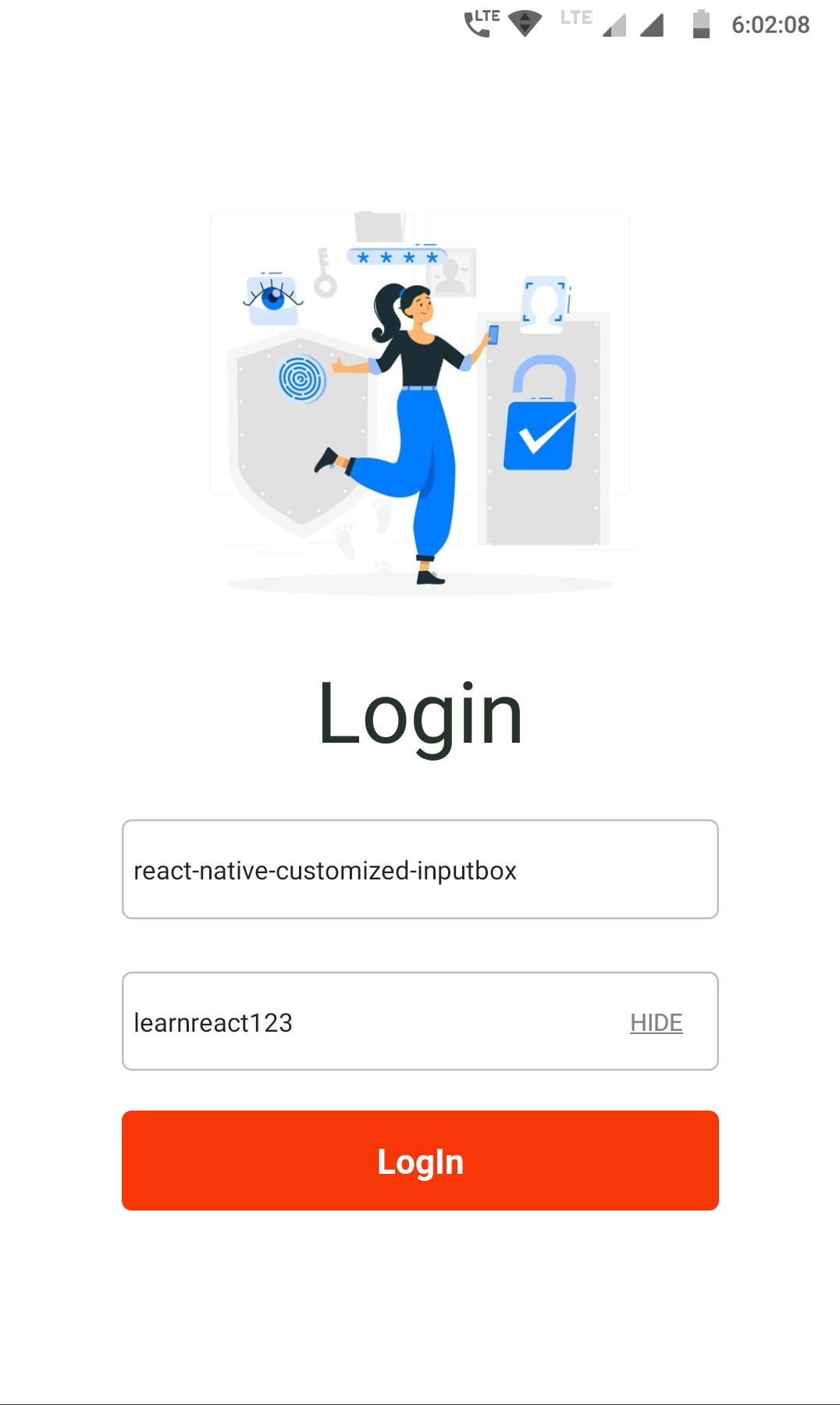Toggle password visibility with HIDE
Viewport: 840px width, 1405px height.
(x=657, y=1022)
